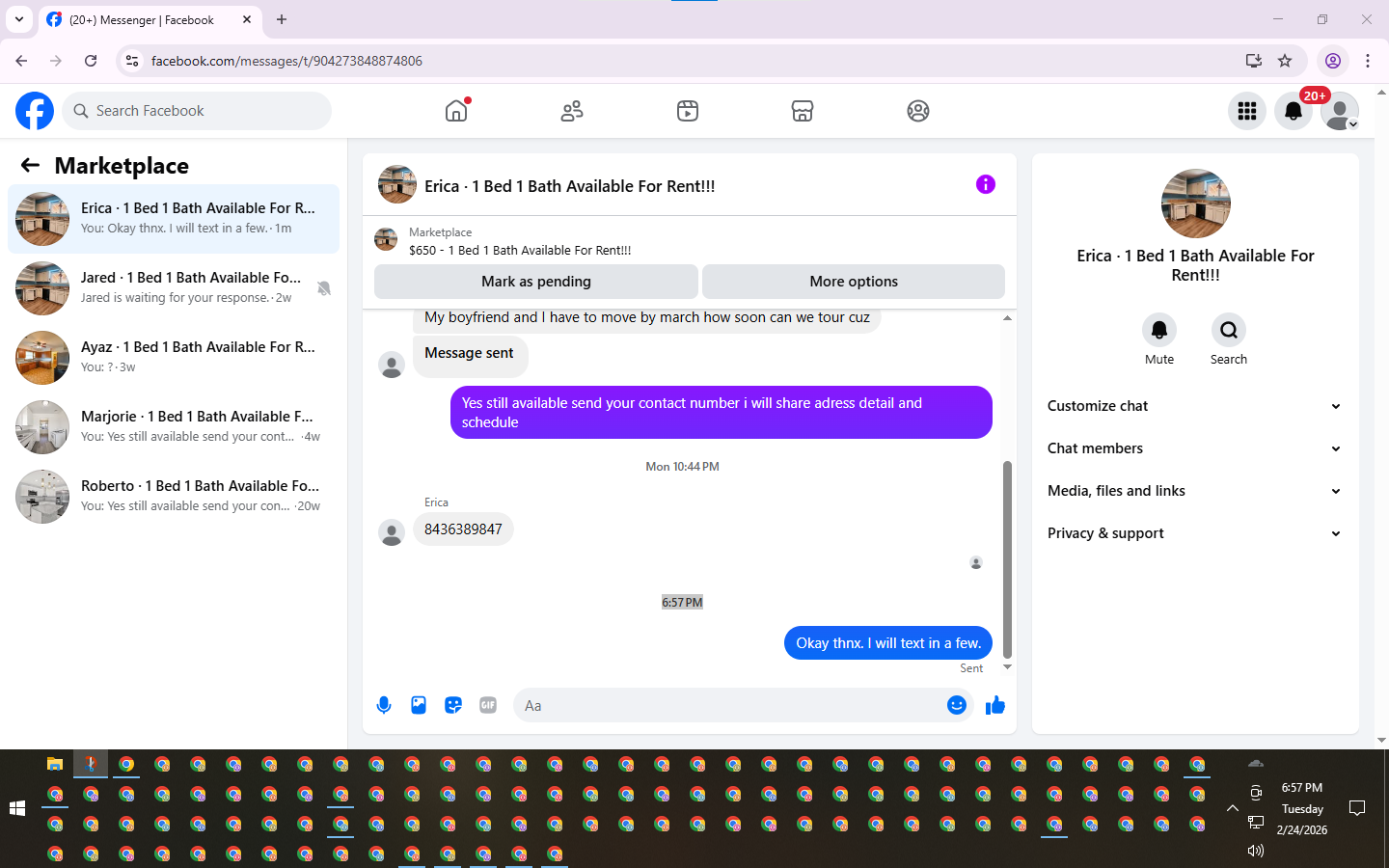This screenshot has width=1389, height=868.
Task: Click the browser Back arrow
Action: 21,61
